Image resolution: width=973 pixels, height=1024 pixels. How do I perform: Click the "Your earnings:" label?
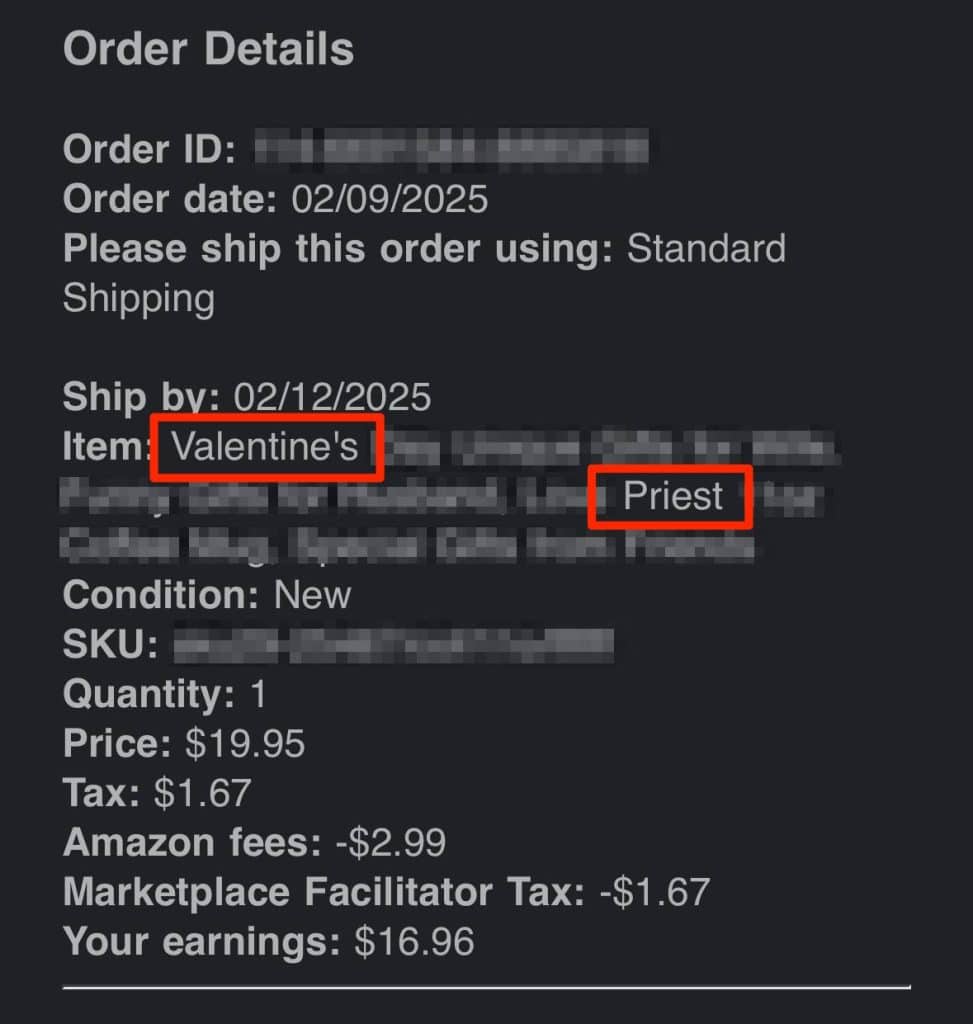(202, 941)
